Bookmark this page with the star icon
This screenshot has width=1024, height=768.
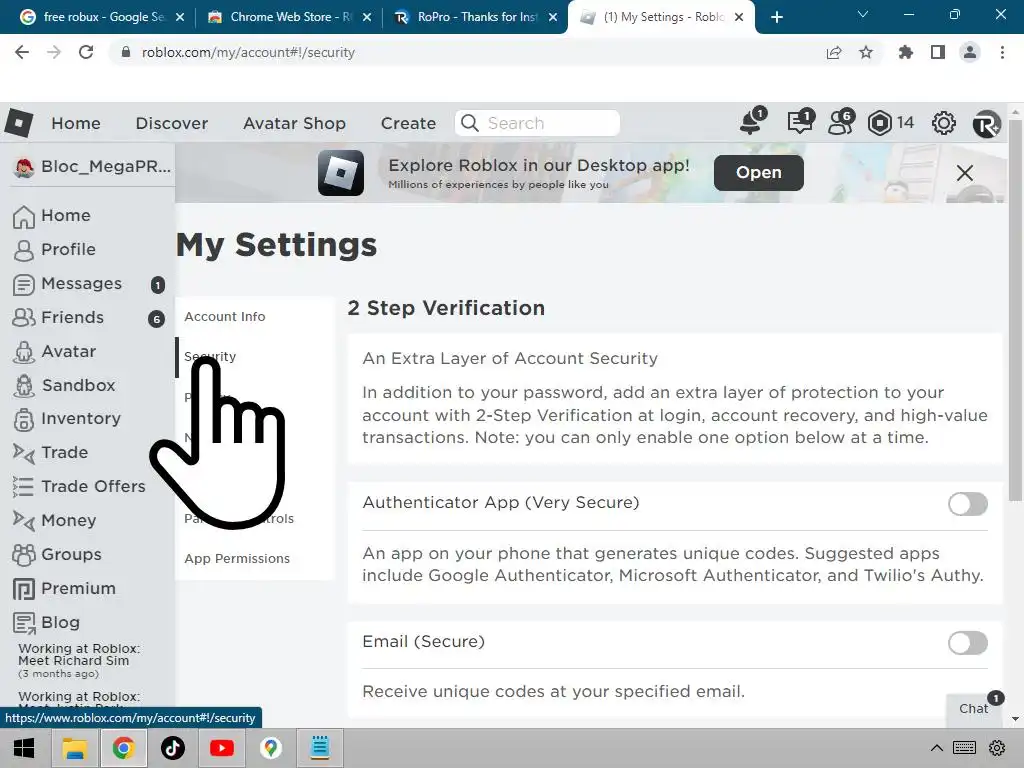(x=866, y=52)
